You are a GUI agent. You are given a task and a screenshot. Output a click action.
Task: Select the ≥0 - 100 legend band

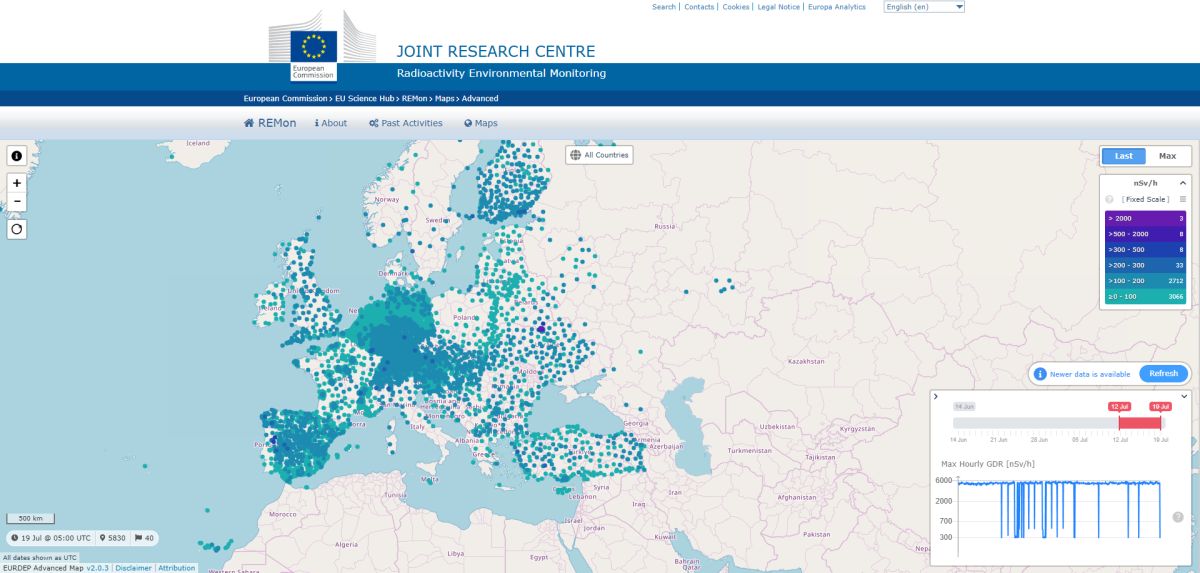point(1145,297)
